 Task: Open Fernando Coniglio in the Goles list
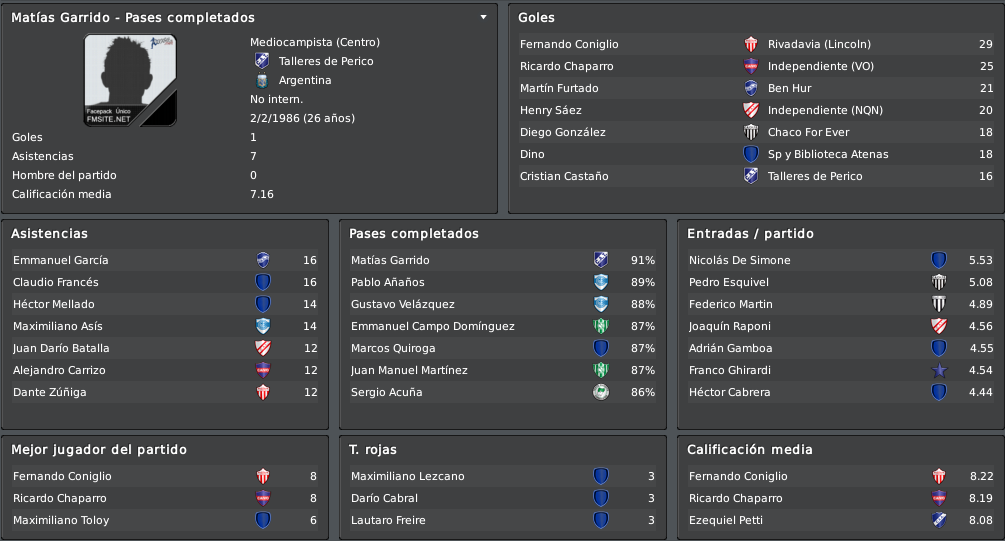569,44
